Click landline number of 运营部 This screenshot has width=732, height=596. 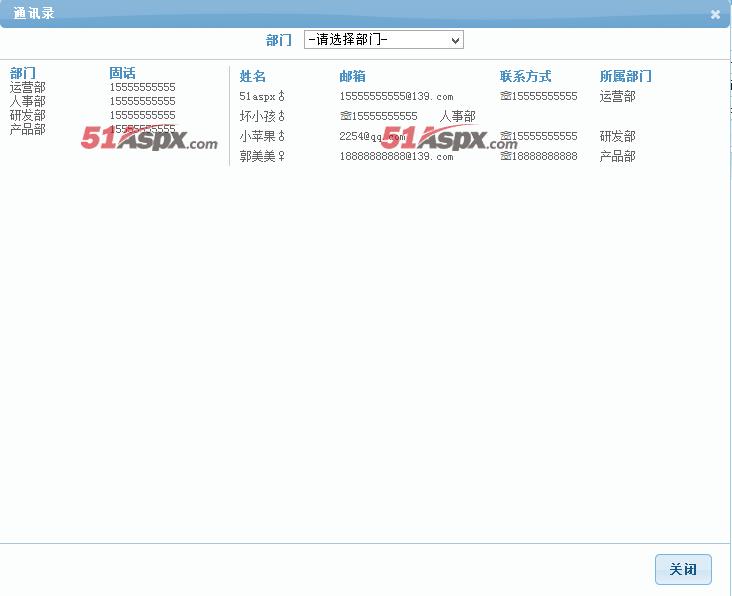142,87
